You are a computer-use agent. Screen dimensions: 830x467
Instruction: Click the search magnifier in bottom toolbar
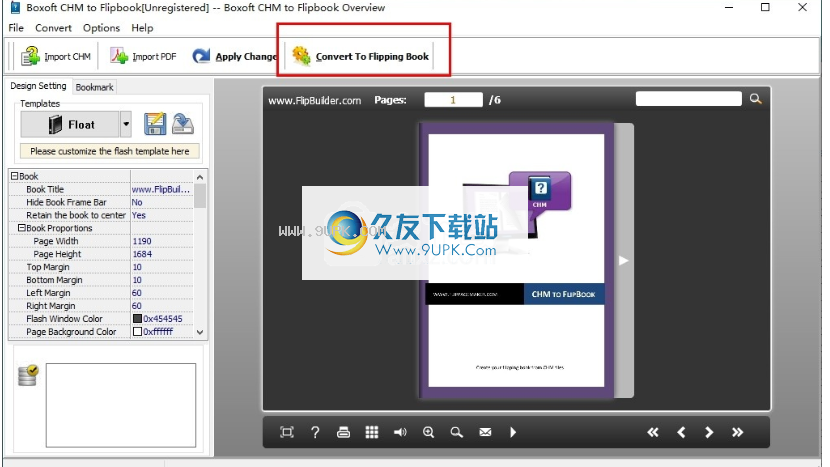[x=457, y=432]
